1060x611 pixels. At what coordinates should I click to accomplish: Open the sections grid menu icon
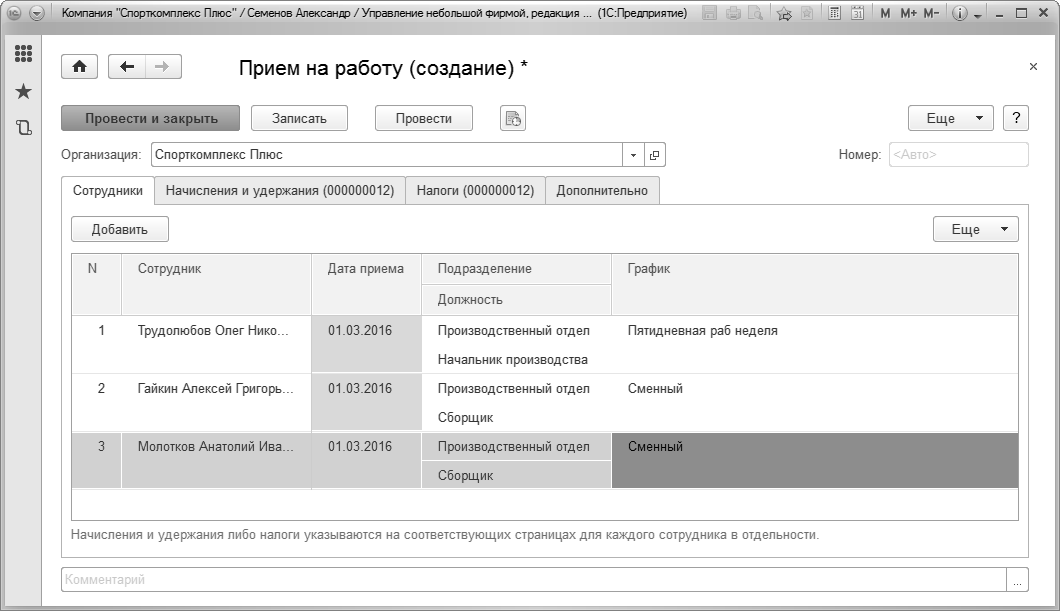click(24, 53)
